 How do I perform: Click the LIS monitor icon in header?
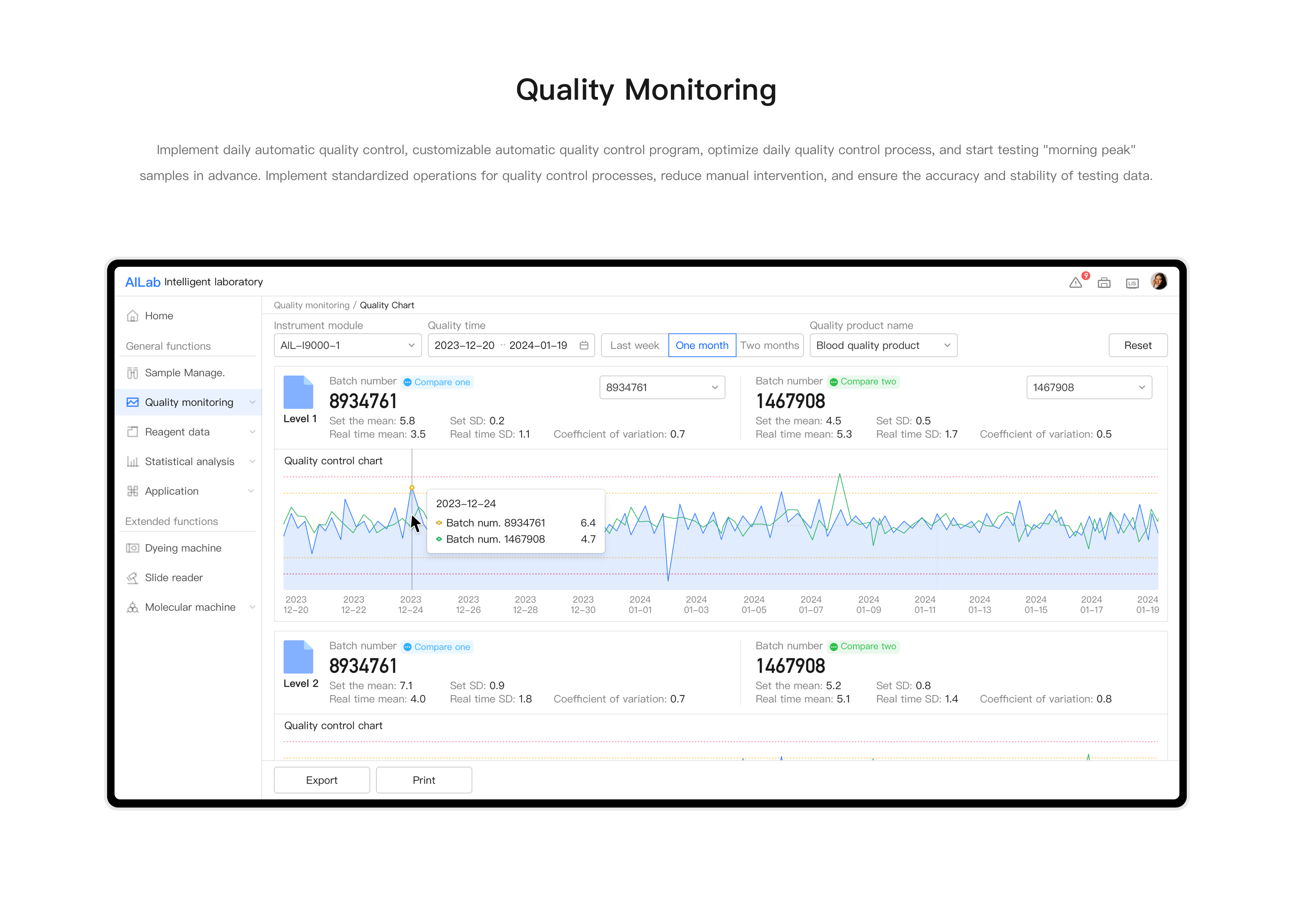click(1132, 283)
